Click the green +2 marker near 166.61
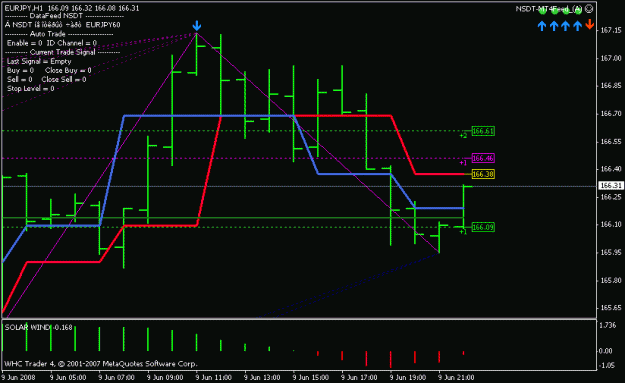The width and height of the screenshot is (625, 383). [463, 136]
